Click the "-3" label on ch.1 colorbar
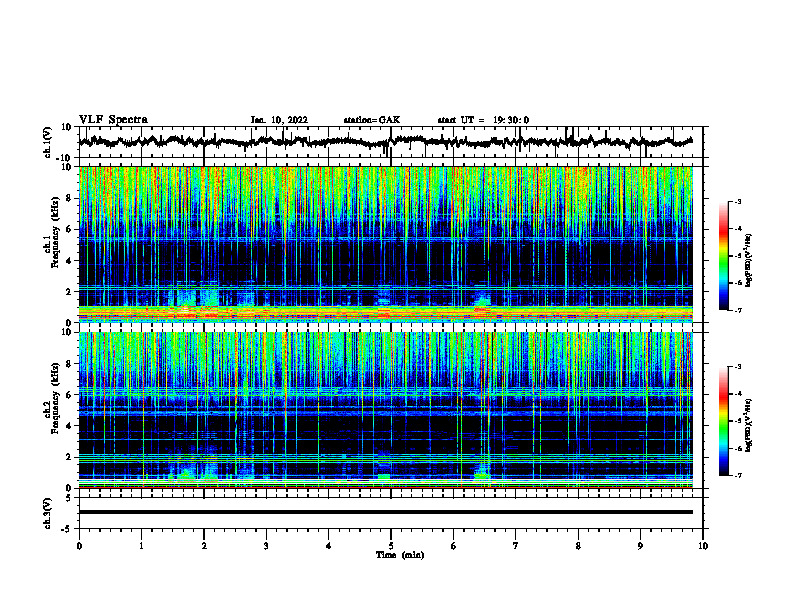Viewport: 792px width, 612px height. pos(738,201)
